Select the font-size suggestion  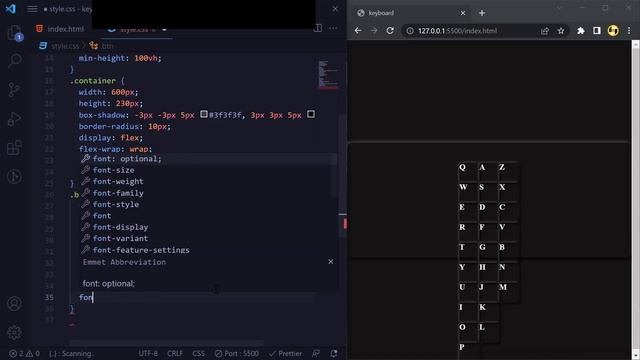208,170
